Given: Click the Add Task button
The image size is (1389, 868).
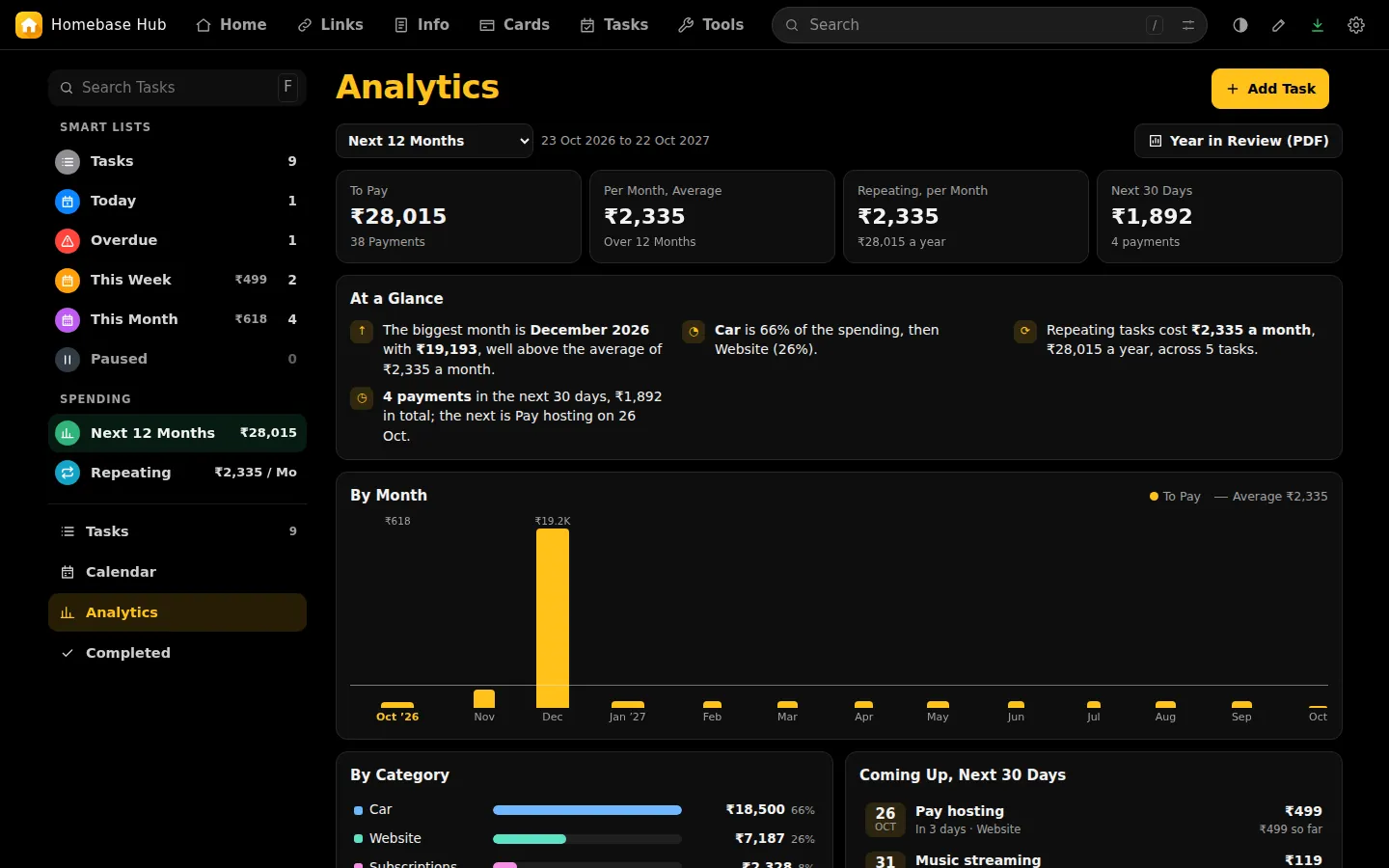Looking at the screenshot, I should 1270,89.
